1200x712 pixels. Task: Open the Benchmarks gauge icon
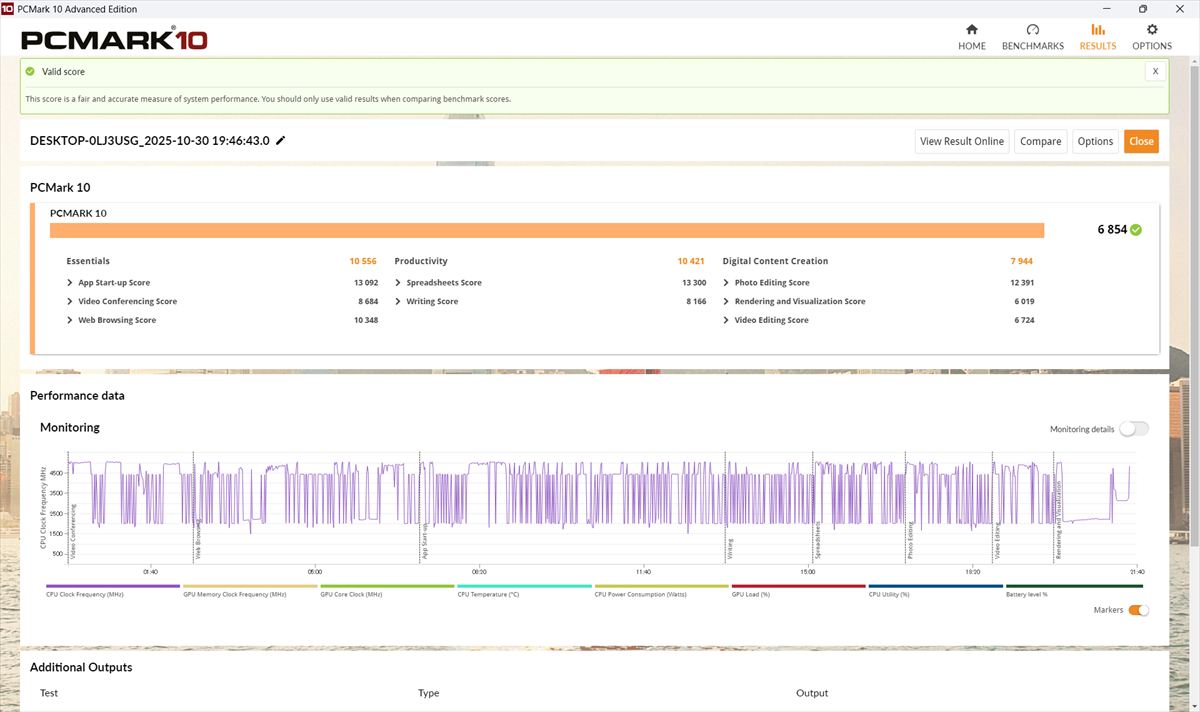coord(1032,30)
